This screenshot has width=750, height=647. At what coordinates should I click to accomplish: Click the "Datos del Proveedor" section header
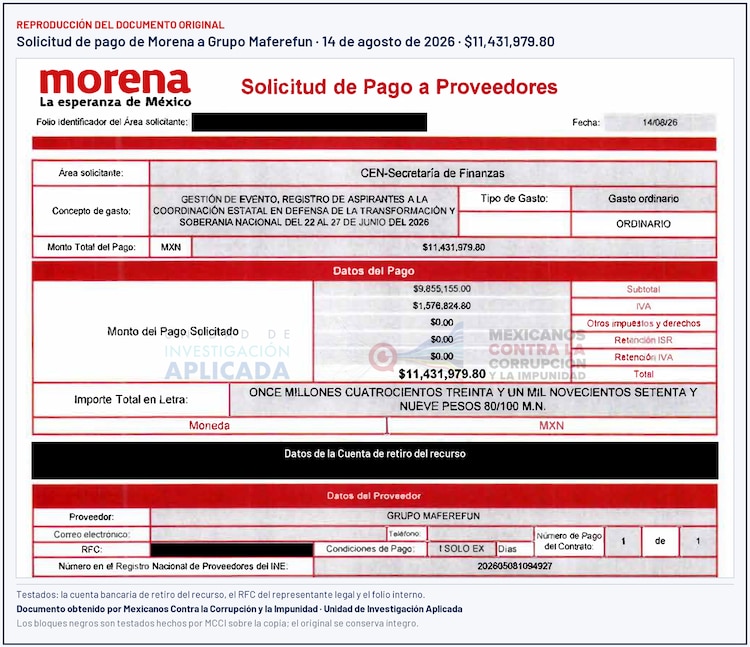coord(375,496)
